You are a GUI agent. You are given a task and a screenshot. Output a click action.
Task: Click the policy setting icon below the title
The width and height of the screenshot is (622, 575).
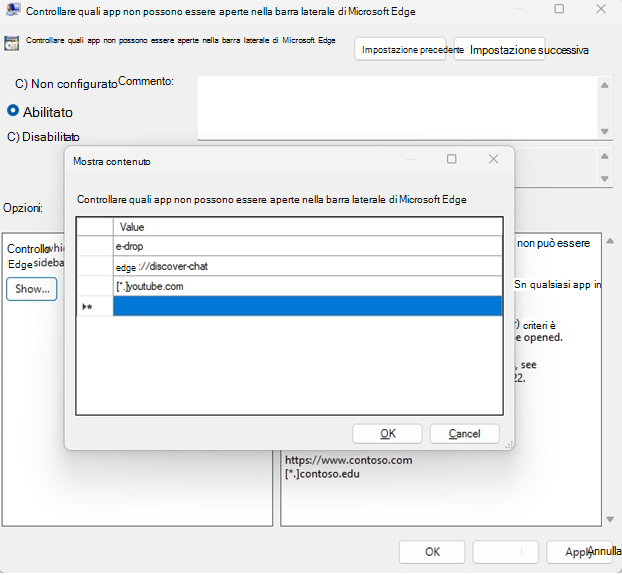point(12,43)
